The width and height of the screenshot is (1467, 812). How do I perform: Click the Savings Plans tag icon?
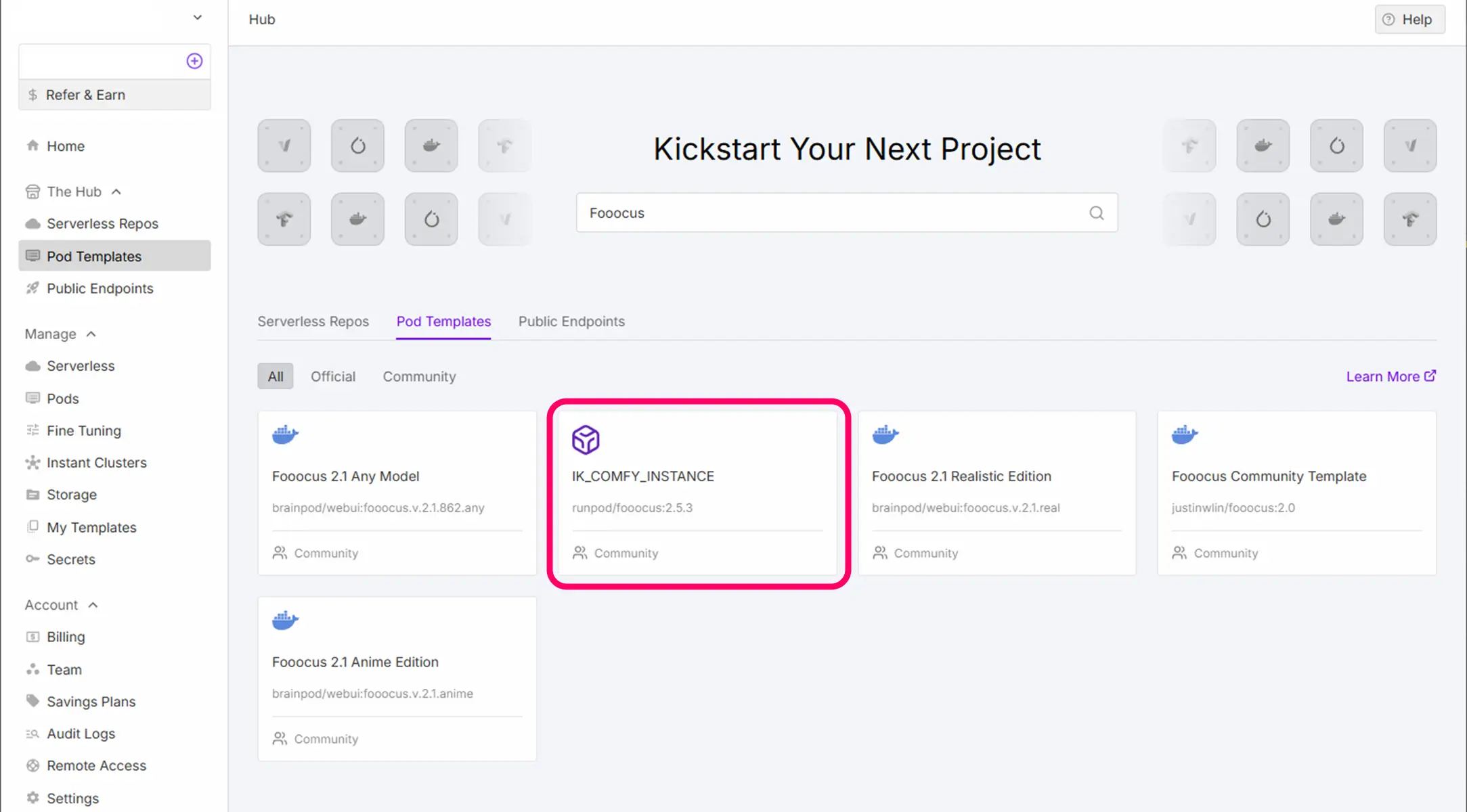(32, 701)
